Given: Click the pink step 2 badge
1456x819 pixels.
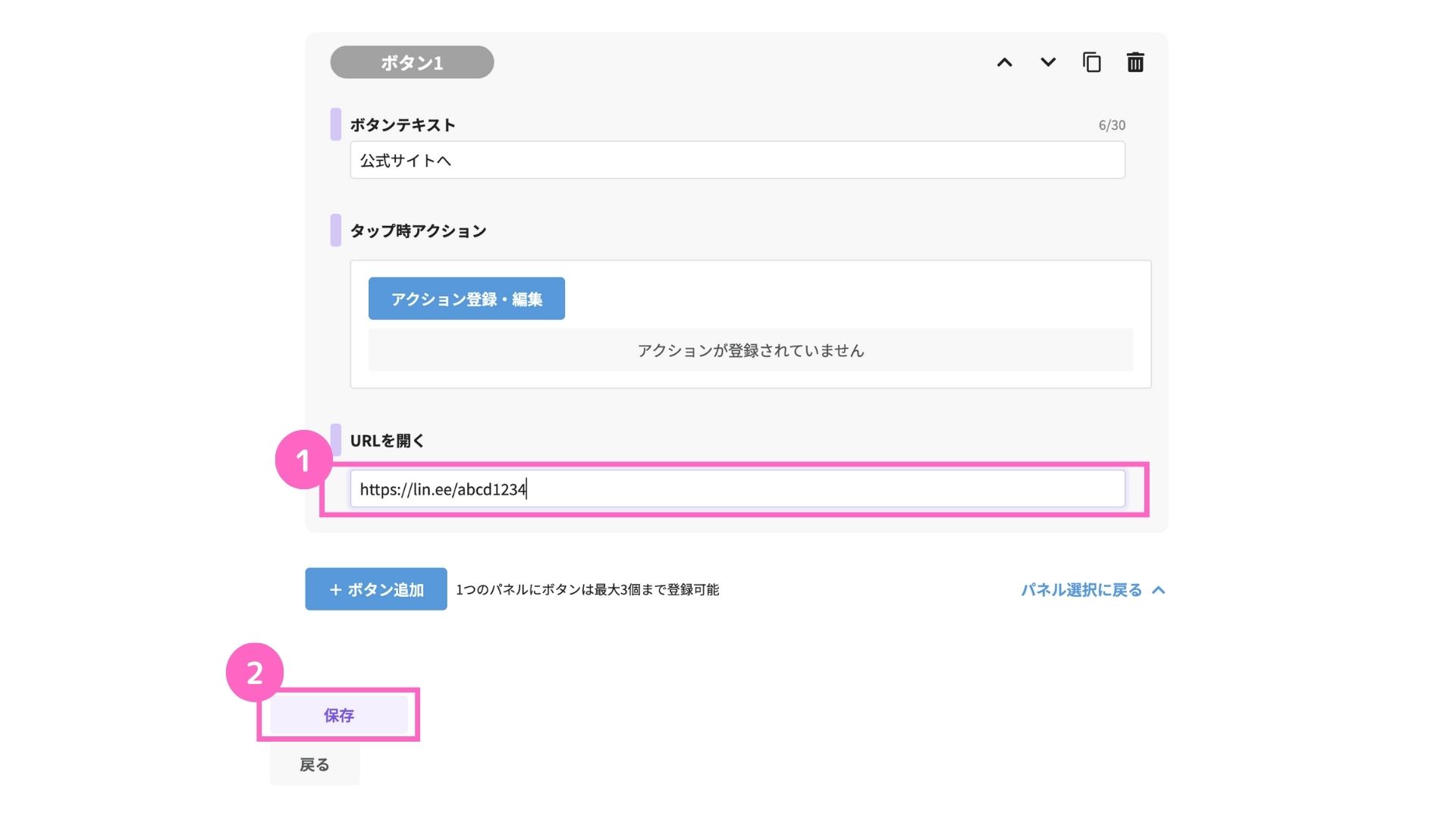Looking at the screenshot, I should [x=254, y=672].
